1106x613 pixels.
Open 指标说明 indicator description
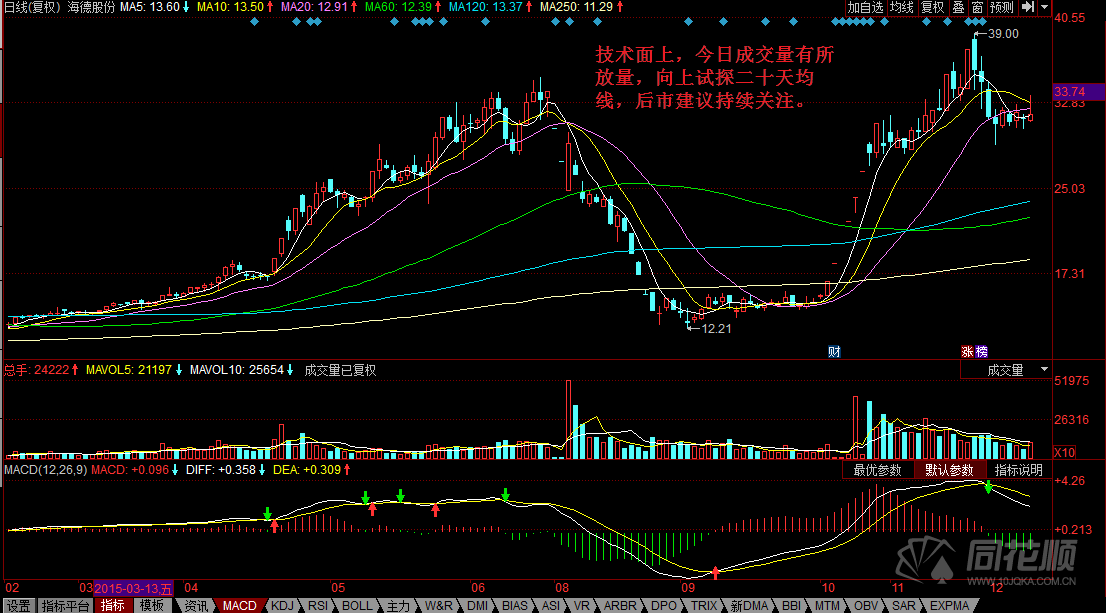[1019, 470]
